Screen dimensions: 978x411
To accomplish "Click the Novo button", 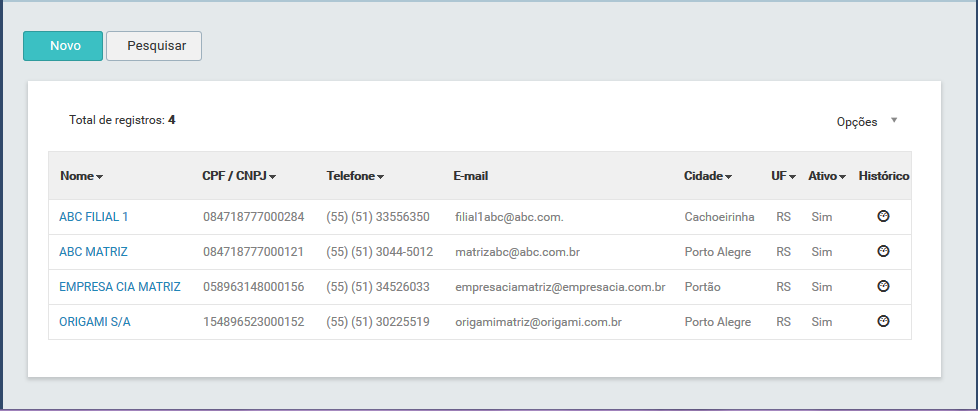I will (62, 46).
